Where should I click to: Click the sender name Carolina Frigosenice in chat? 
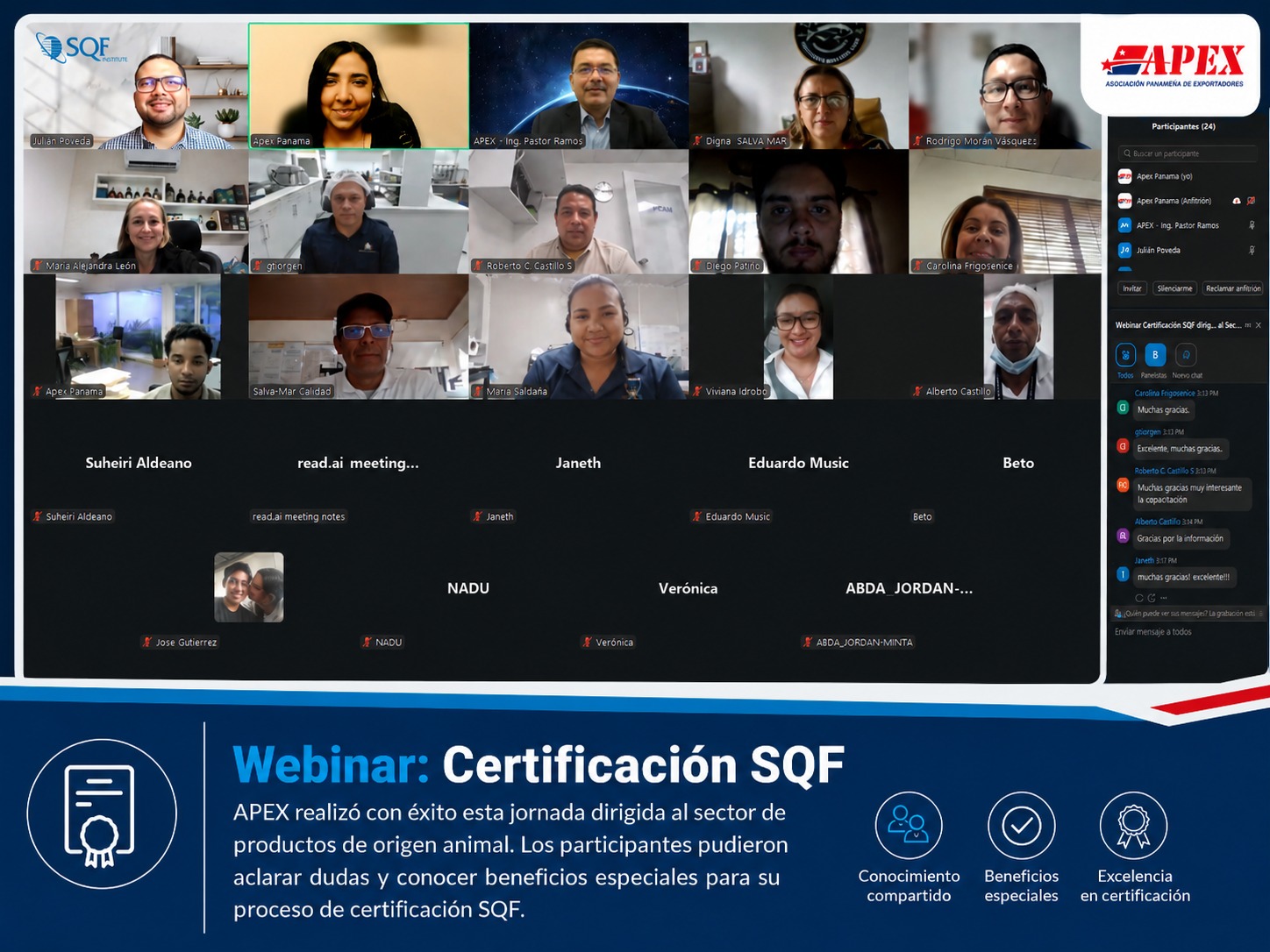coord(1164,394)
